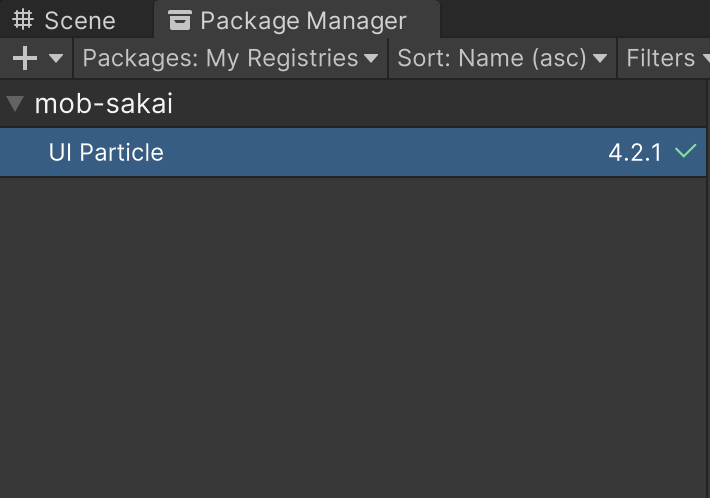This screenshot has height=498, width=710.
Task: Select the Package Manager tab
Action: (302, 20)
